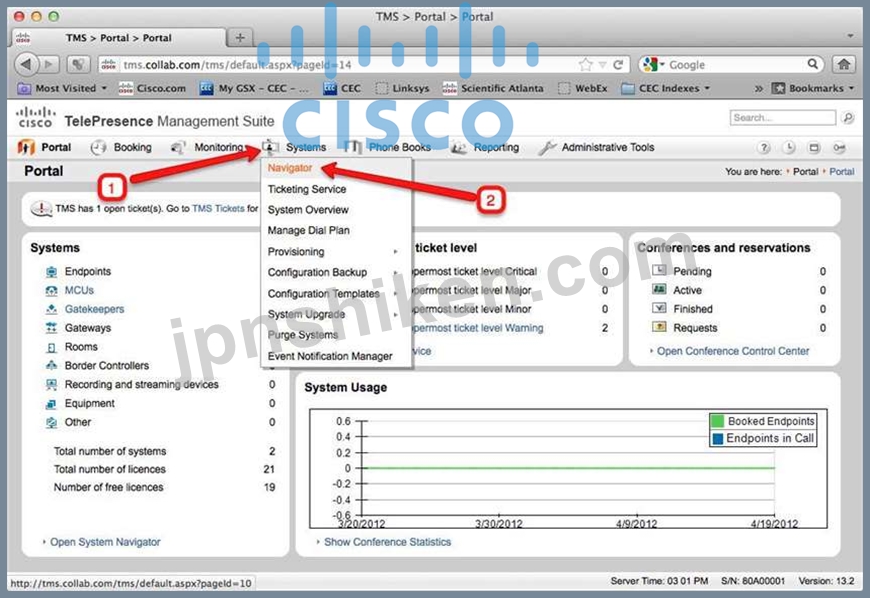The width and height of the screenshot is (870, 598).
Task: Expand the Most Visited bookmarks dropdown
Action: point(104,89)
